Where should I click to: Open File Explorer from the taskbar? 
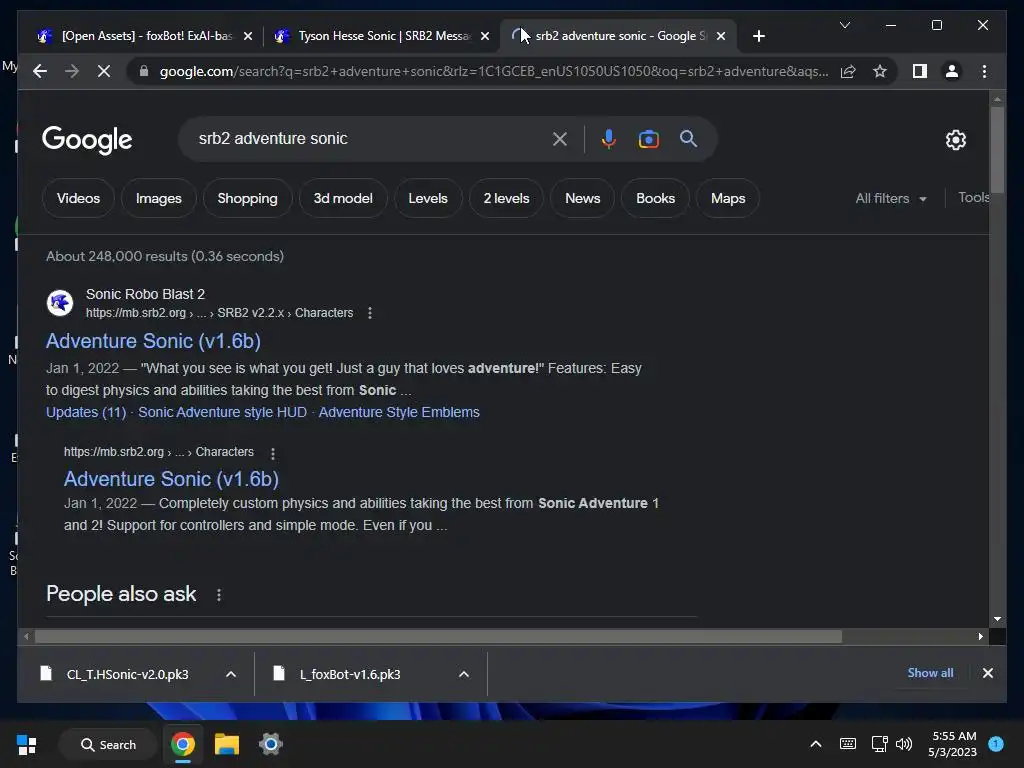(227, 744)
